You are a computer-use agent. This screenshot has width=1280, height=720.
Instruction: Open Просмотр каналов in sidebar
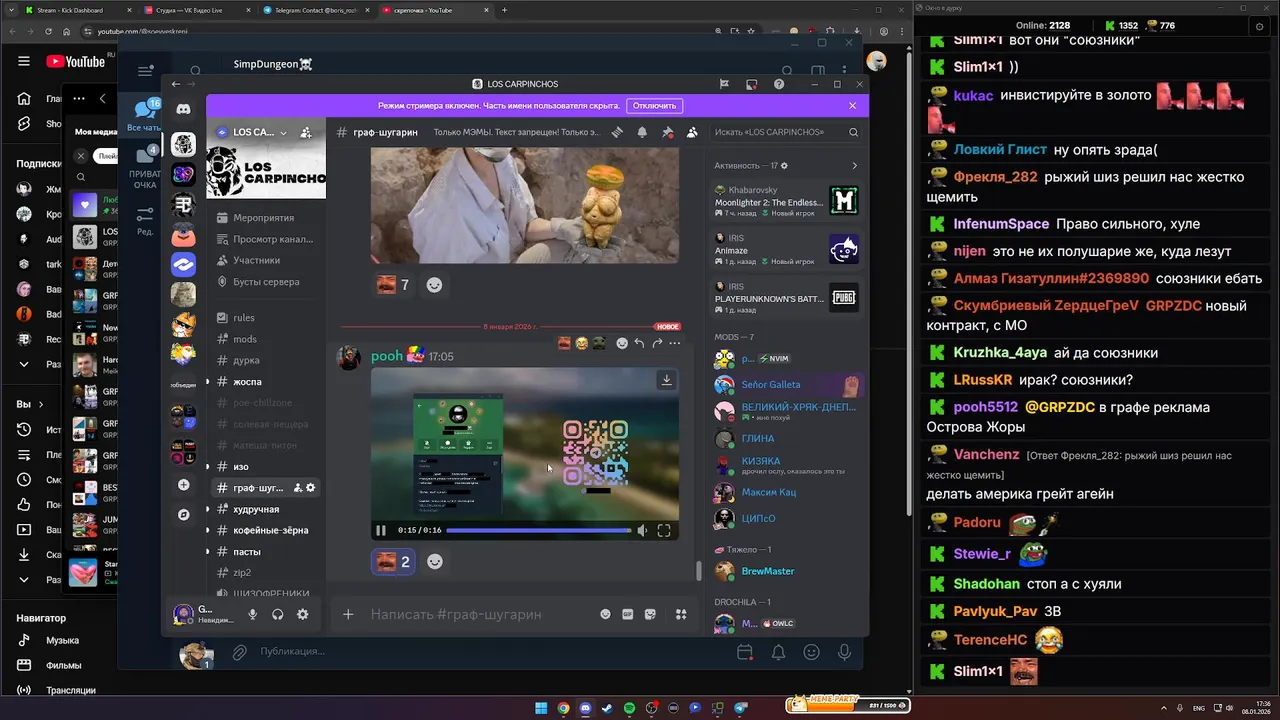click(x=264, y=239)
